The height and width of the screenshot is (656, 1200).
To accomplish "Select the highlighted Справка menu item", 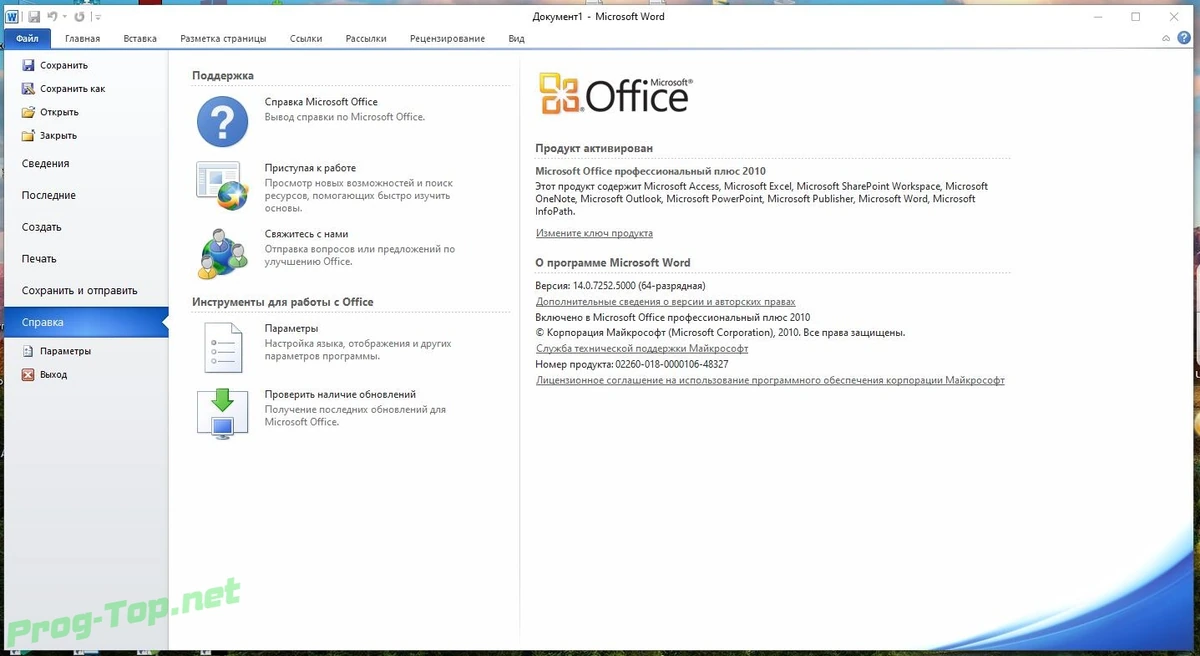I will (x=86, y=322).
